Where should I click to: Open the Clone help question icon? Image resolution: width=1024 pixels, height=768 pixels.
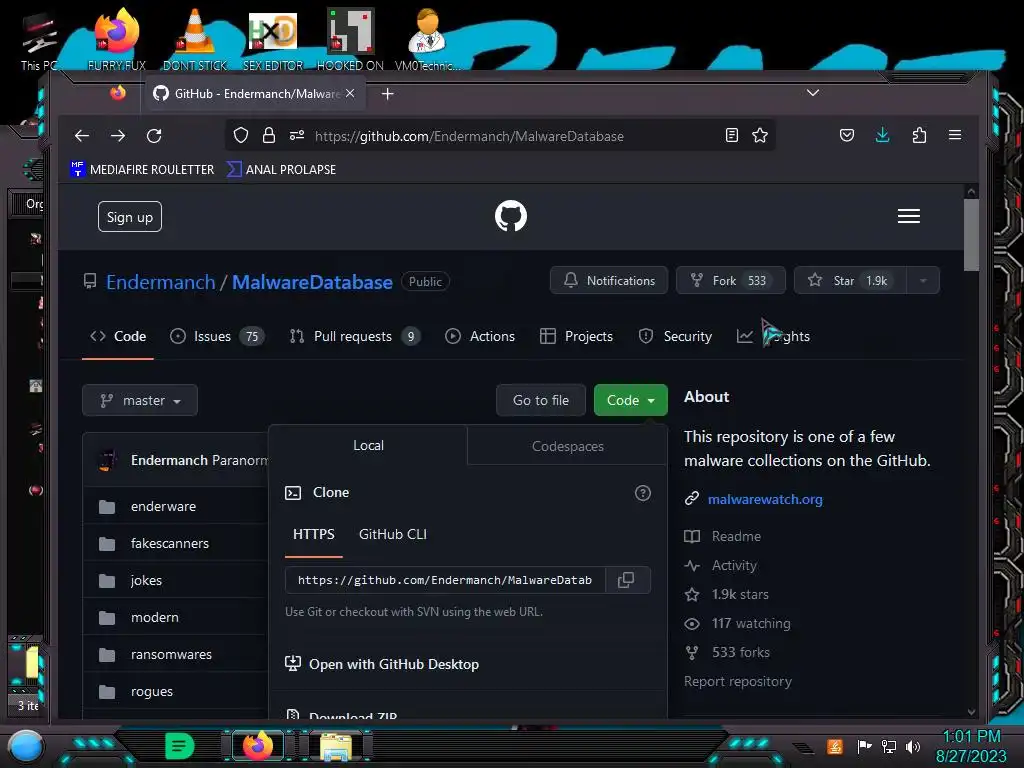tap(643, 493)
